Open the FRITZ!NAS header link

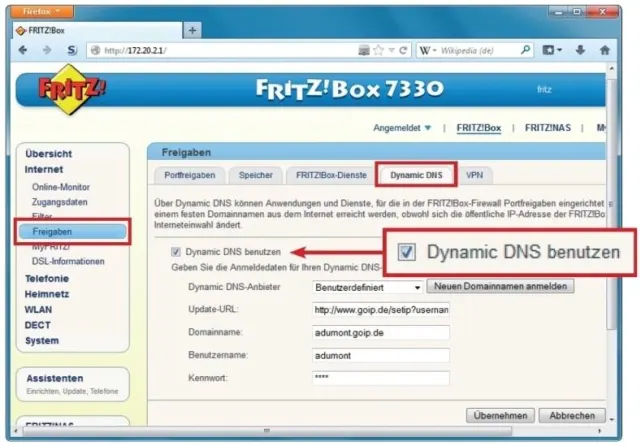(548, 128)
